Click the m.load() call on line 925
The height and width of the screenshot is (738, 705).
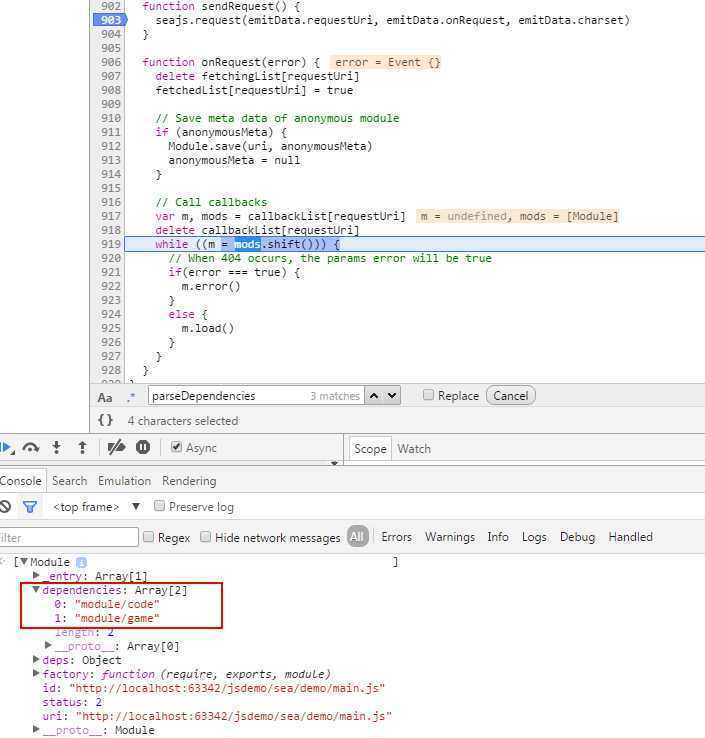click(208, 328)
